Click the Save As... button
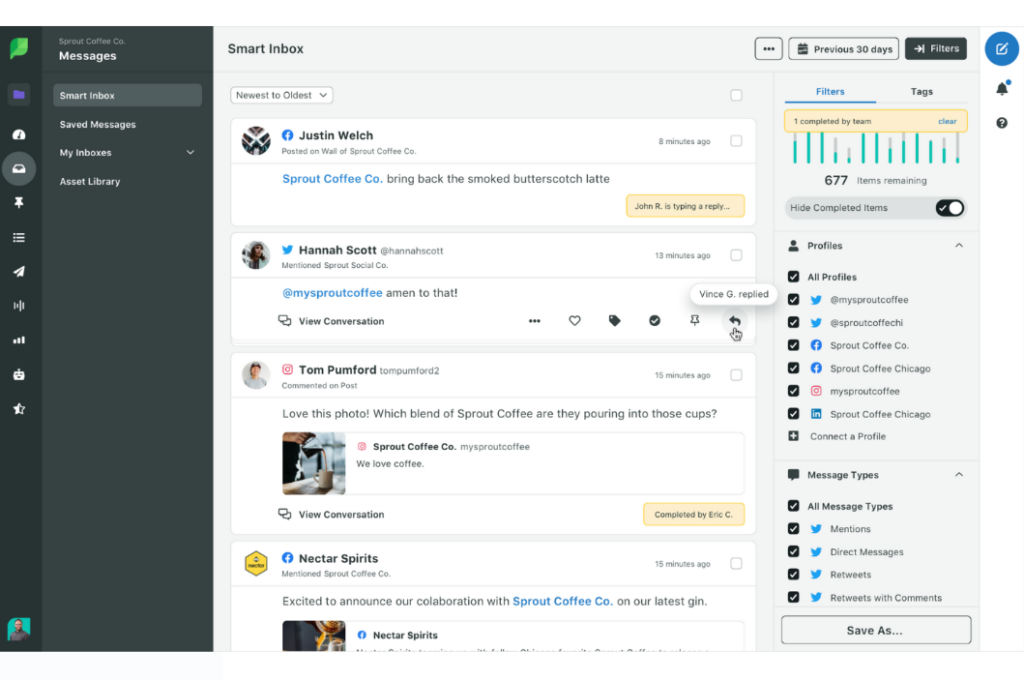Viewport: 1024px width, 680px height. point(875,630)
